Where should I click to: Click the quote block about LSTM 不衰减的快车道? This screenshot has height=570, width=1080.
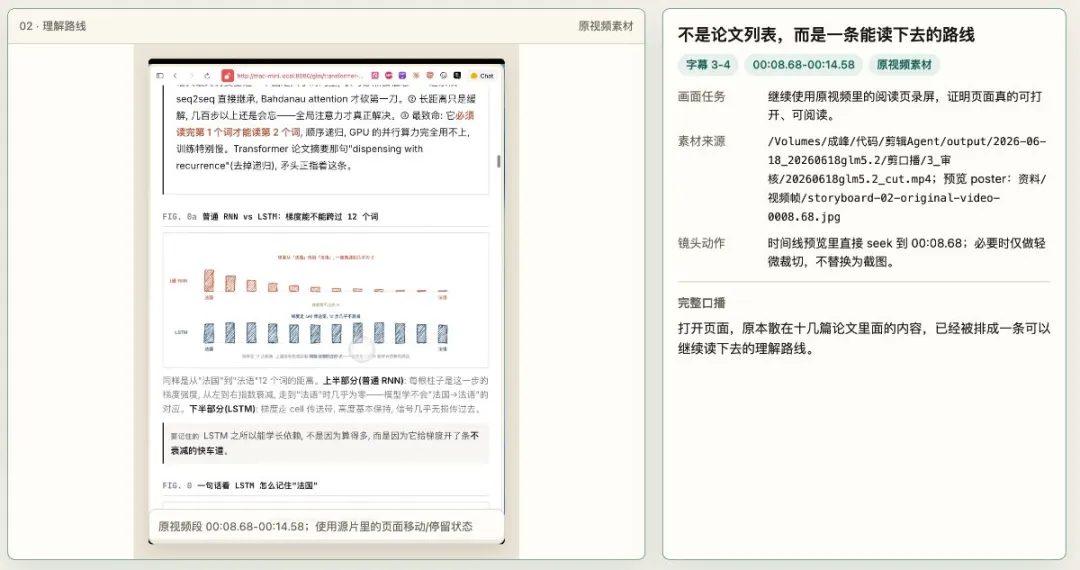326,443
